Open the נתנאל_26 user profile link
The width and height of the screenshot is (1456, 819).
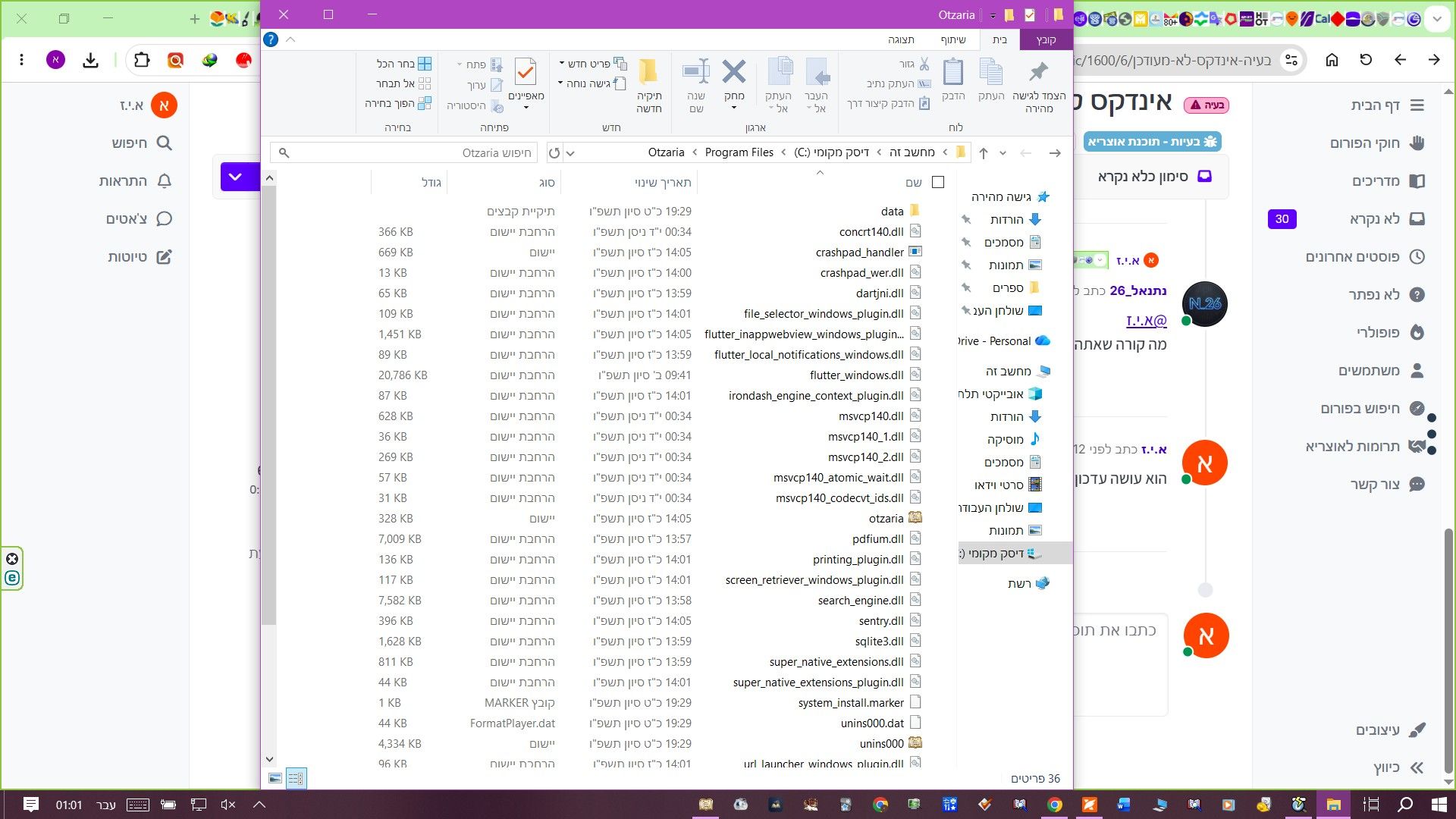[x=1137, y=290]
